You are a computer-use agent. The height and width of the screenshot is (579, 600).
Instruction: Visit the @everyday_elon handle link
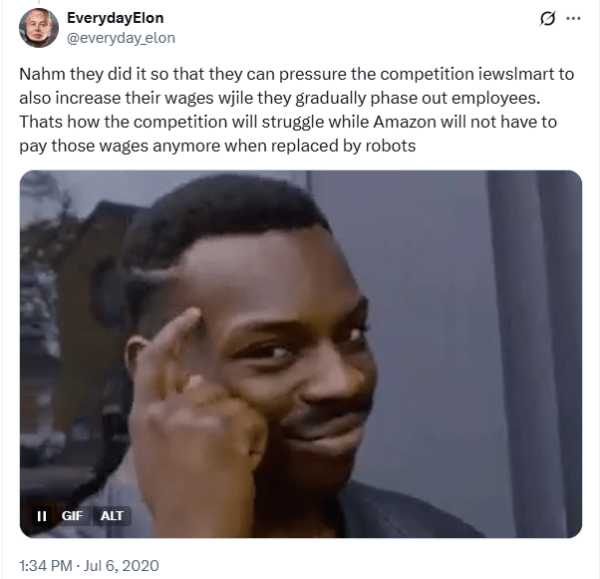[x=121, y=38]
